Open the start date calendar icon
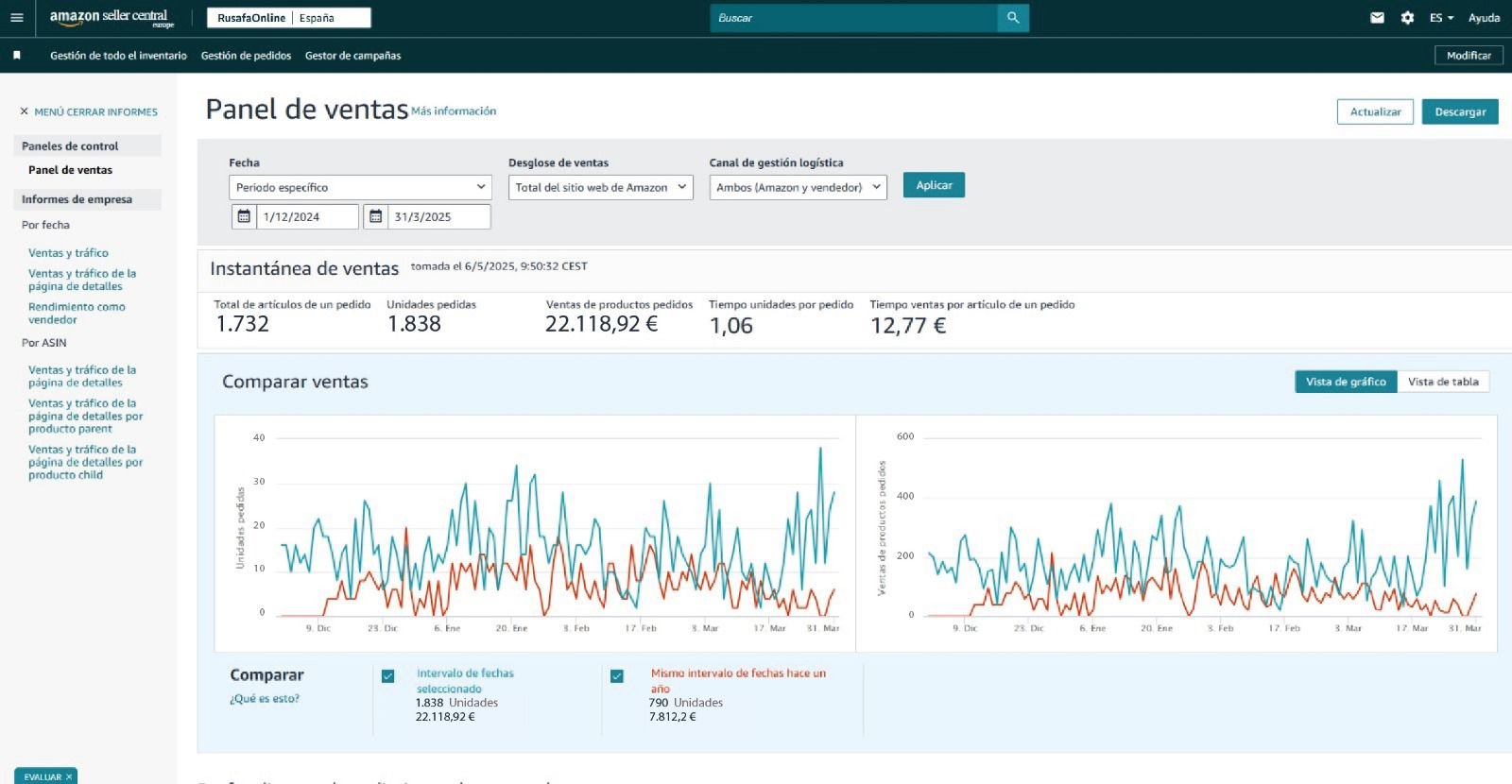Screen dimensions: 1512x784 click(x=244, y=216)
